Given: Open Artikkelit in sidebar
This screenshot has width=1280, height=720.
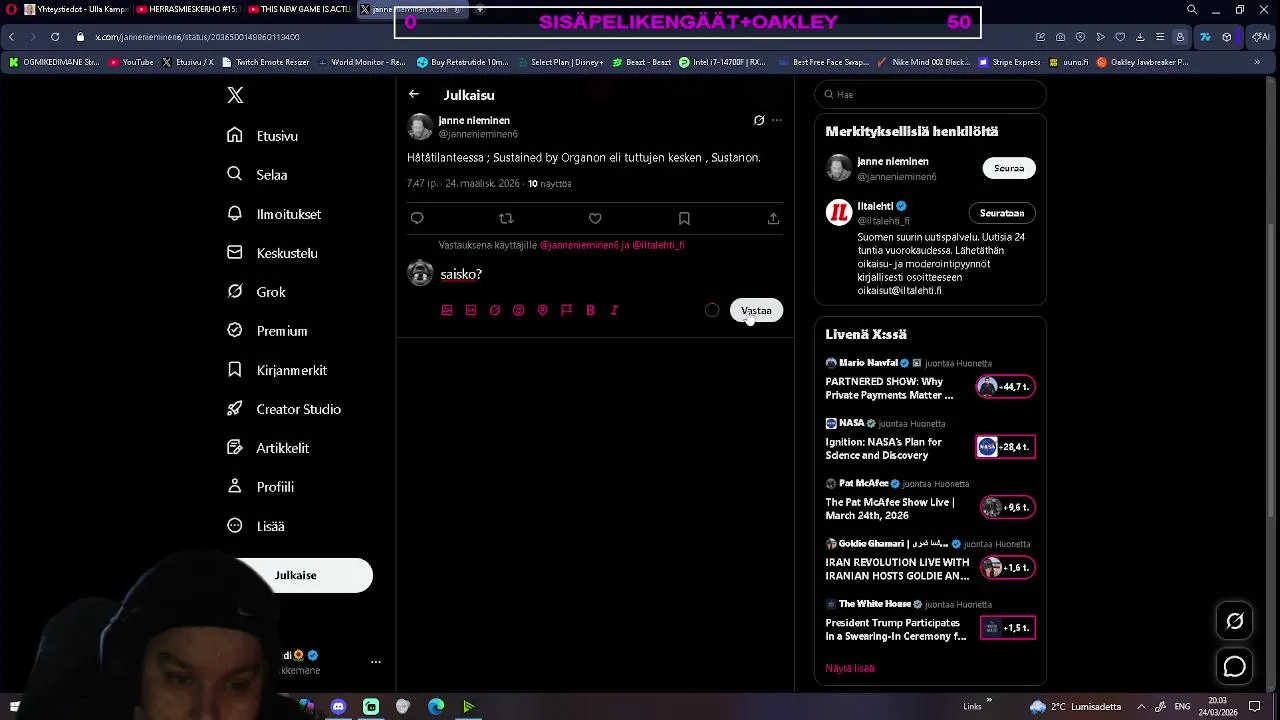Looking at the screenshot, I should (x=268, y=448).
